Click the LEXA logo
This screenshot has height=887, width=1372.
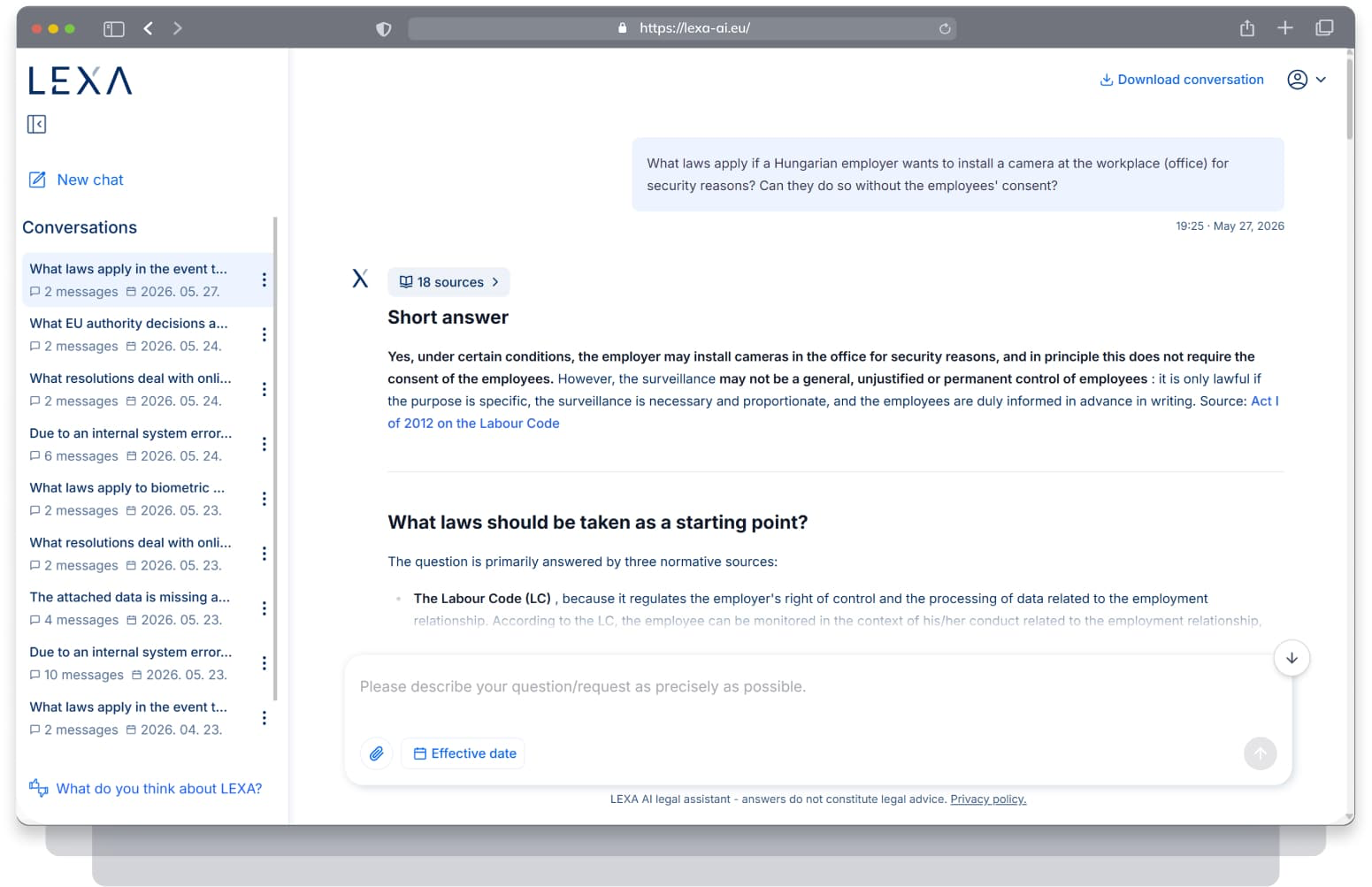coord(80,80)
